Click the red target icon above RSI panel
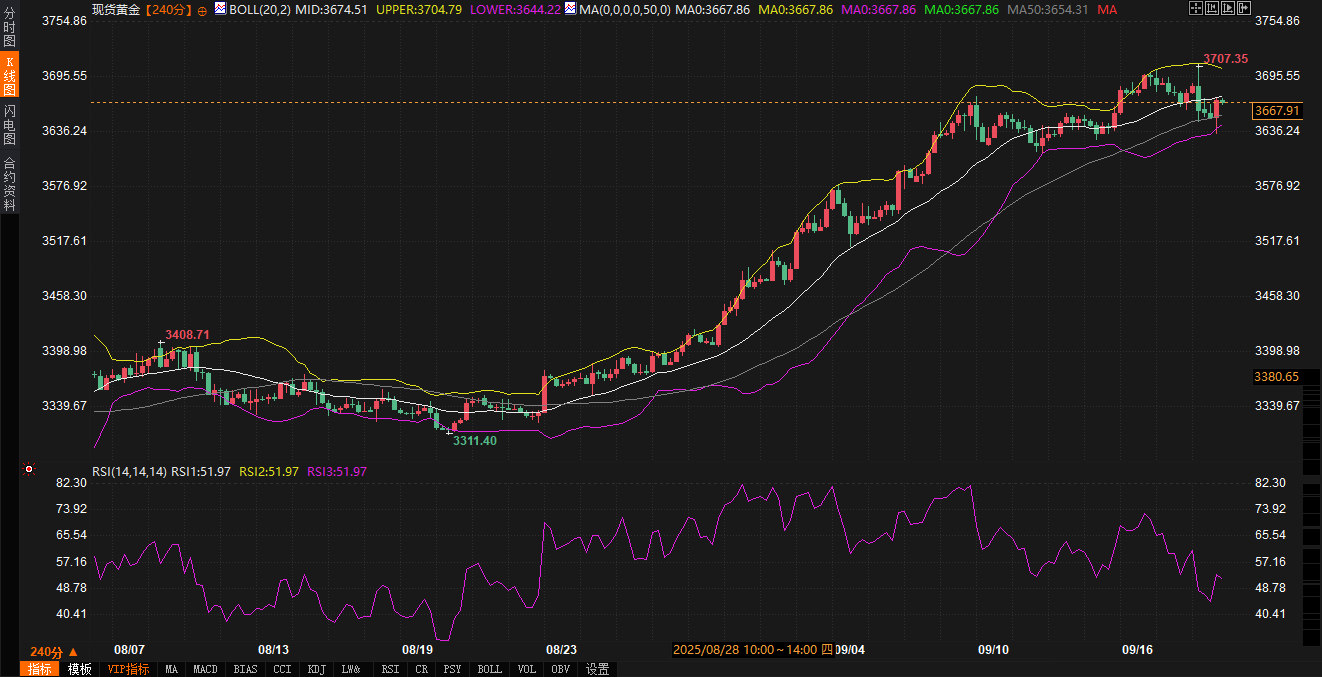This screenshot has height=677, width=1322. coord(29,469)
